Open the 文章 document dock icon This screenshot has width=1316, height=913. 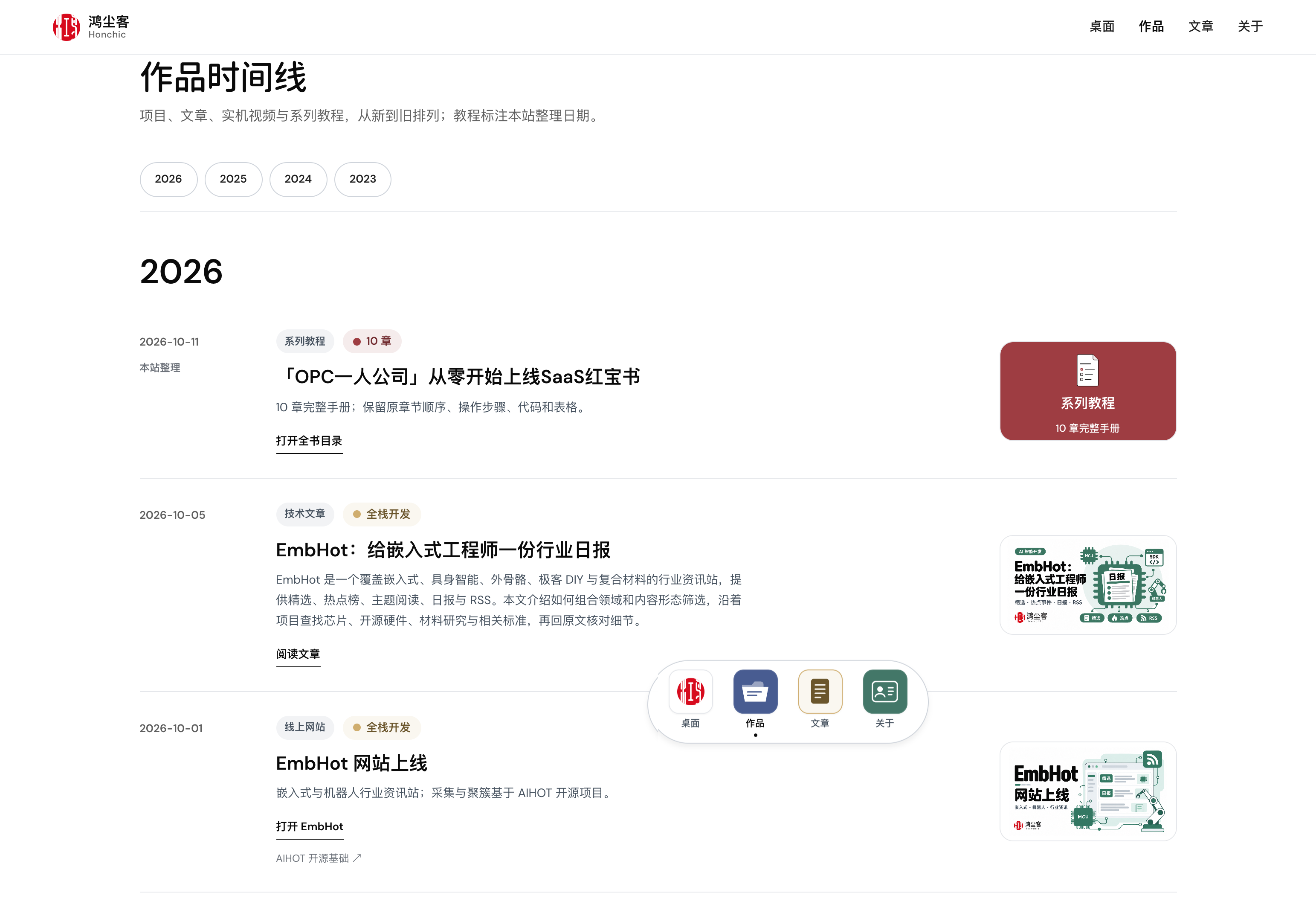(820, 692)
